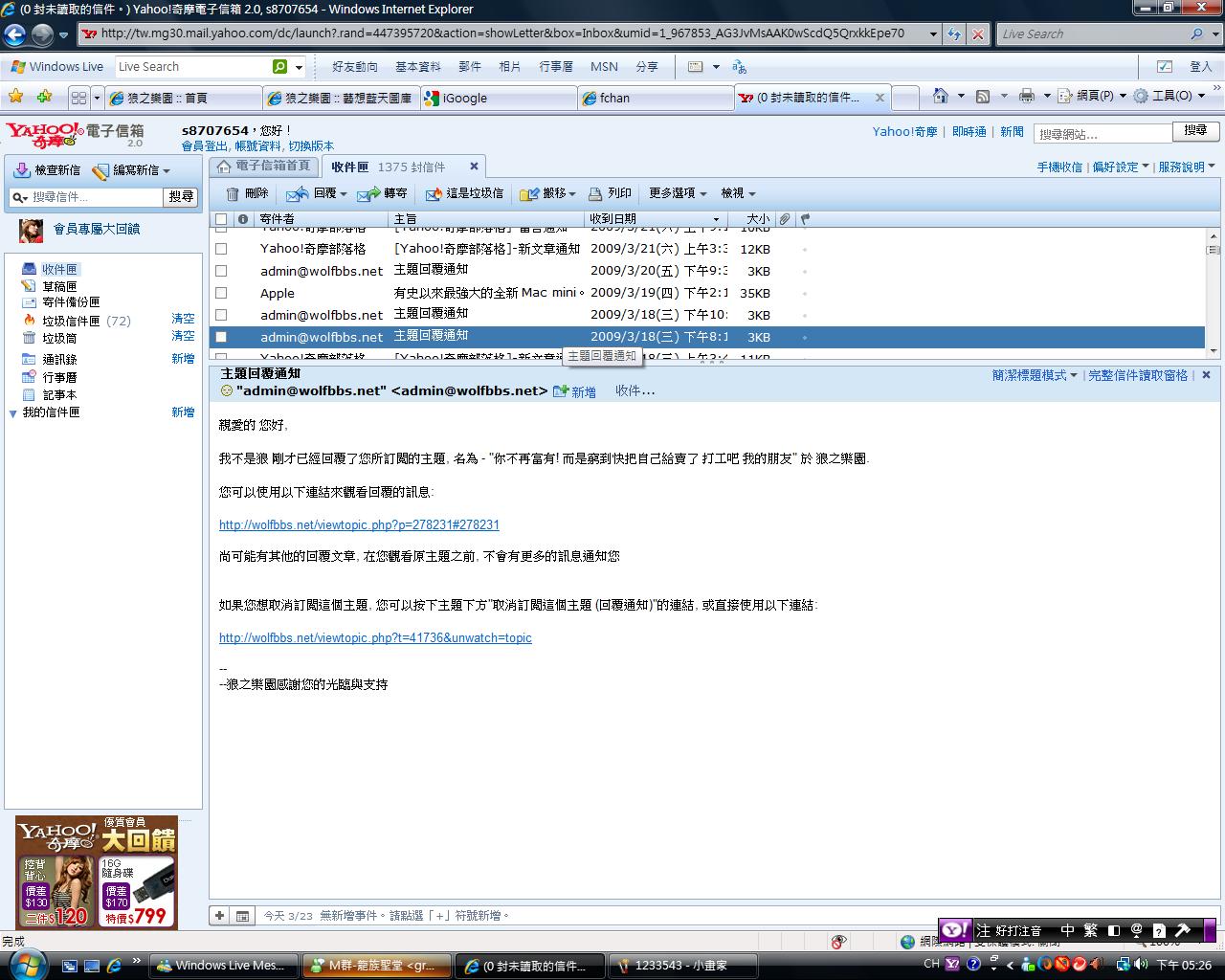Check the selected admin@wolfbbs.net message checkbox
This screenshot has height=980, width=1225.
point(221,337)
